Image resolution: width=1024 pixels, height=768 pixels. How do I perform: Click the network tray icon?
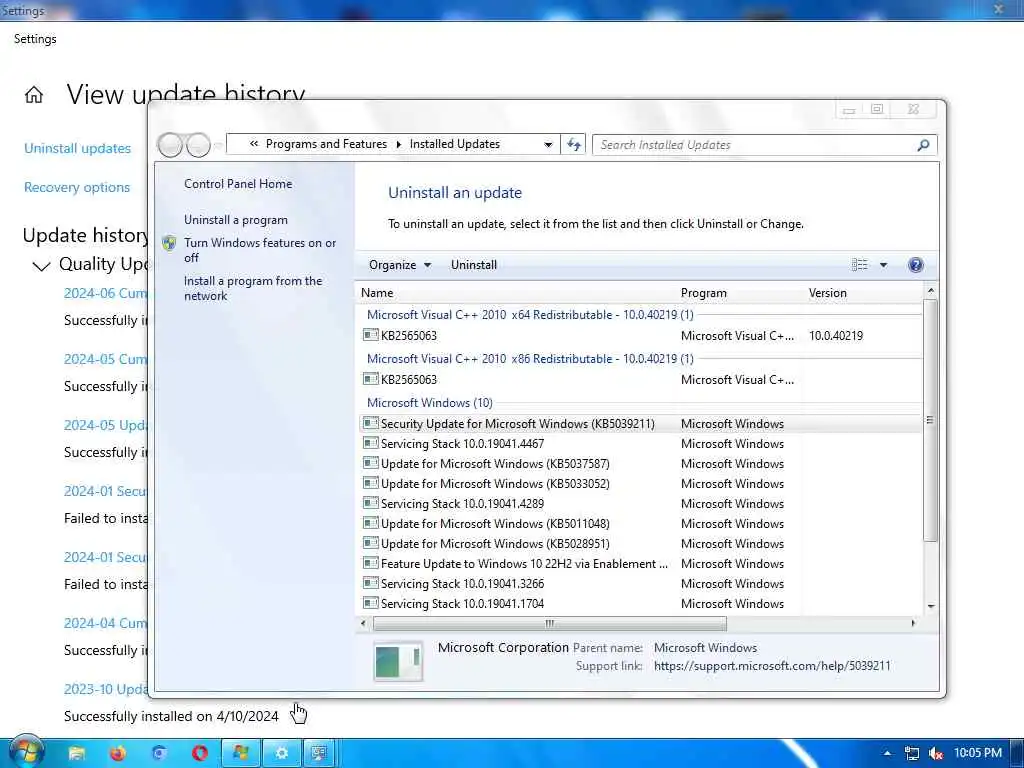coord(912,753)
